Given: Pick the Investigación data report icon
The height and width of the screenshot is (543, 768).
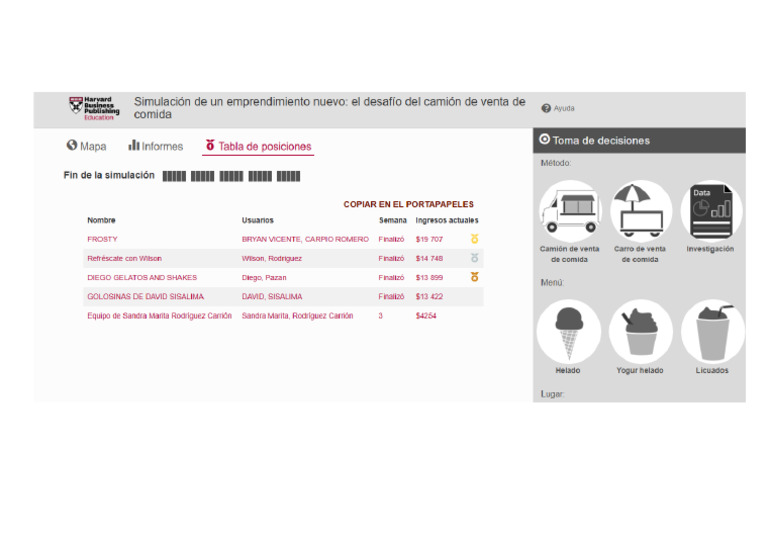Looking at the screenshot, I should pyautogui.click(x=711, y=212).
